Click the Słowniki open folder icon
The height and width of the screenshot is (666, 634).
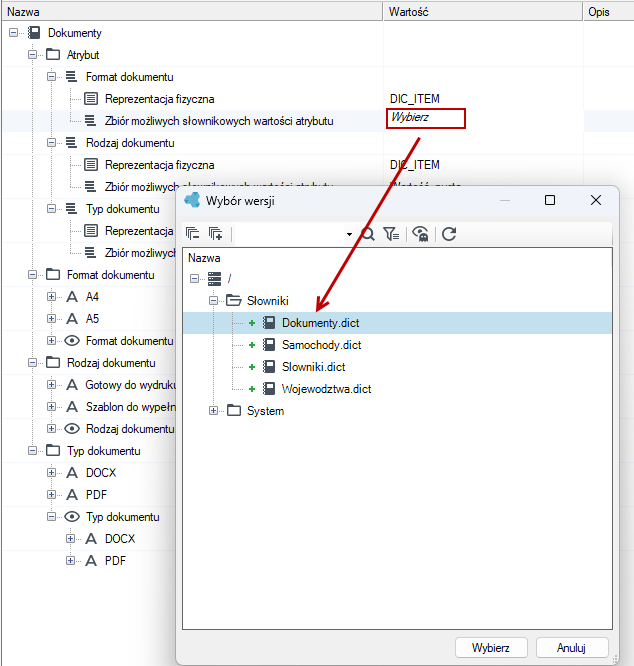234,300
